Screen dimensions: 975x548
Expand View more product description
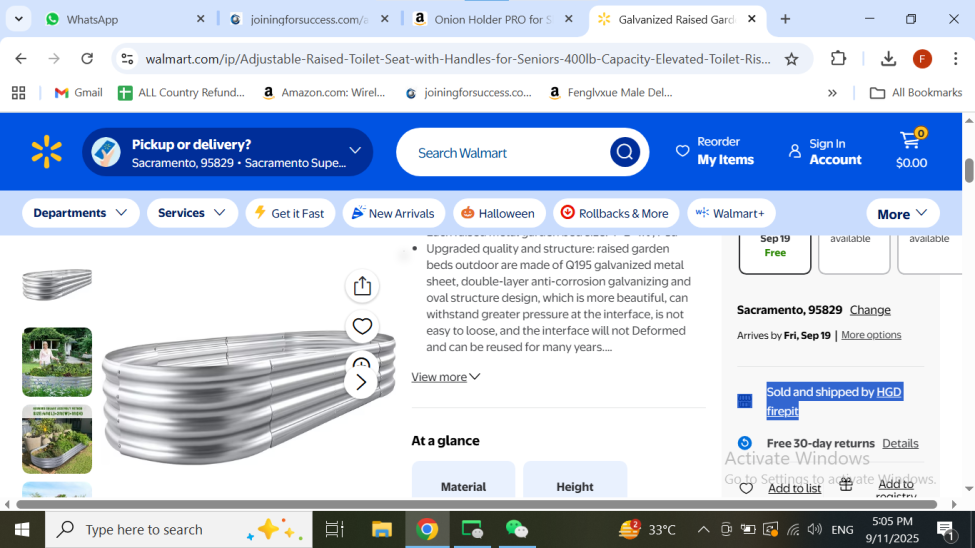[x=445, y=377]
